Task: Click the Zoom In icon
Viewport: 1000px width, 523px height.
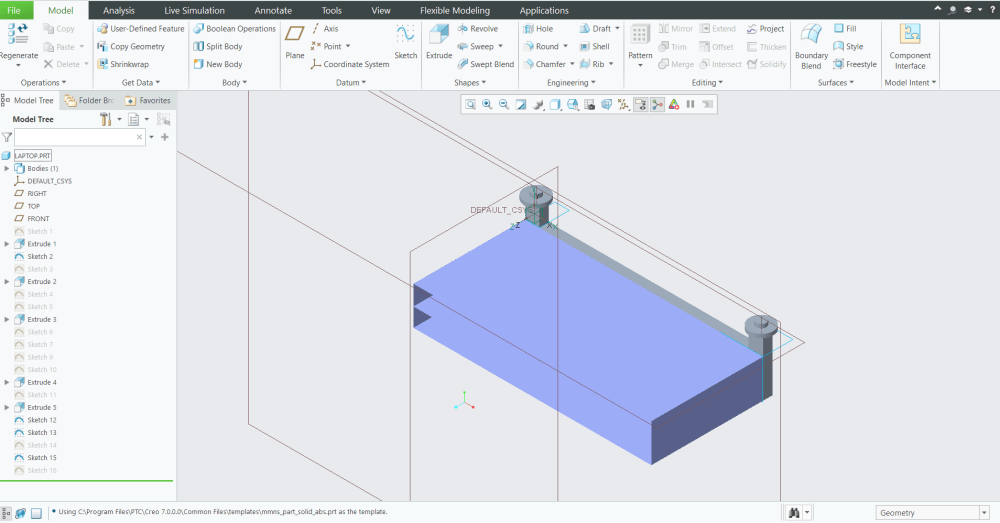Action: tap(487, 105)
